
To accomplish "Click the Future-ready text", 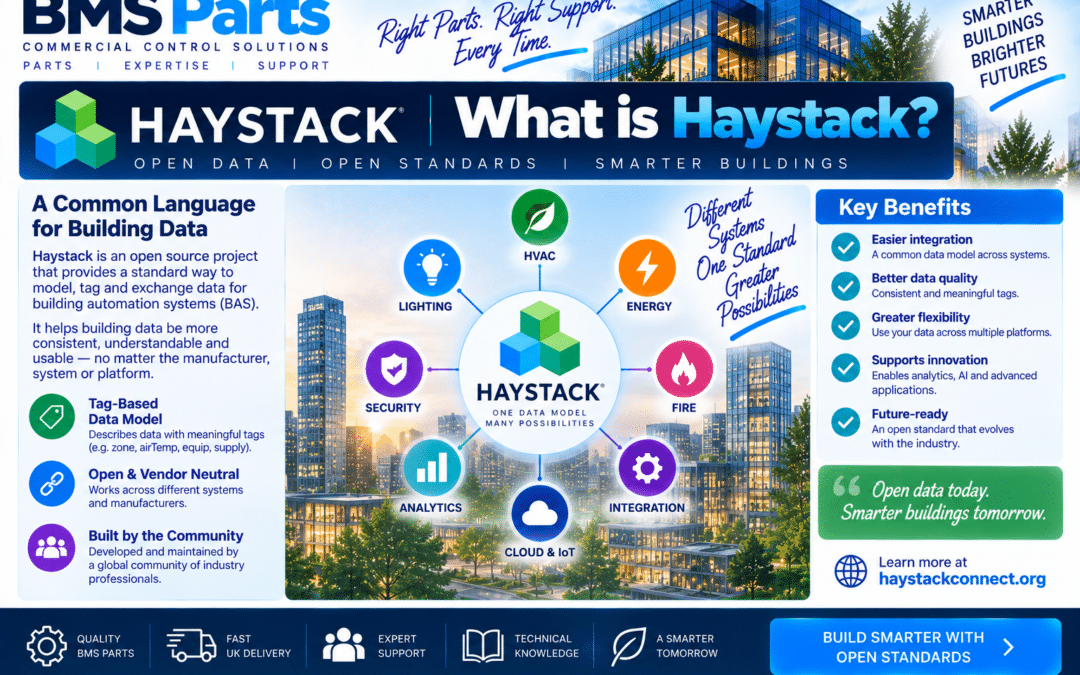I will pos(909,414).
